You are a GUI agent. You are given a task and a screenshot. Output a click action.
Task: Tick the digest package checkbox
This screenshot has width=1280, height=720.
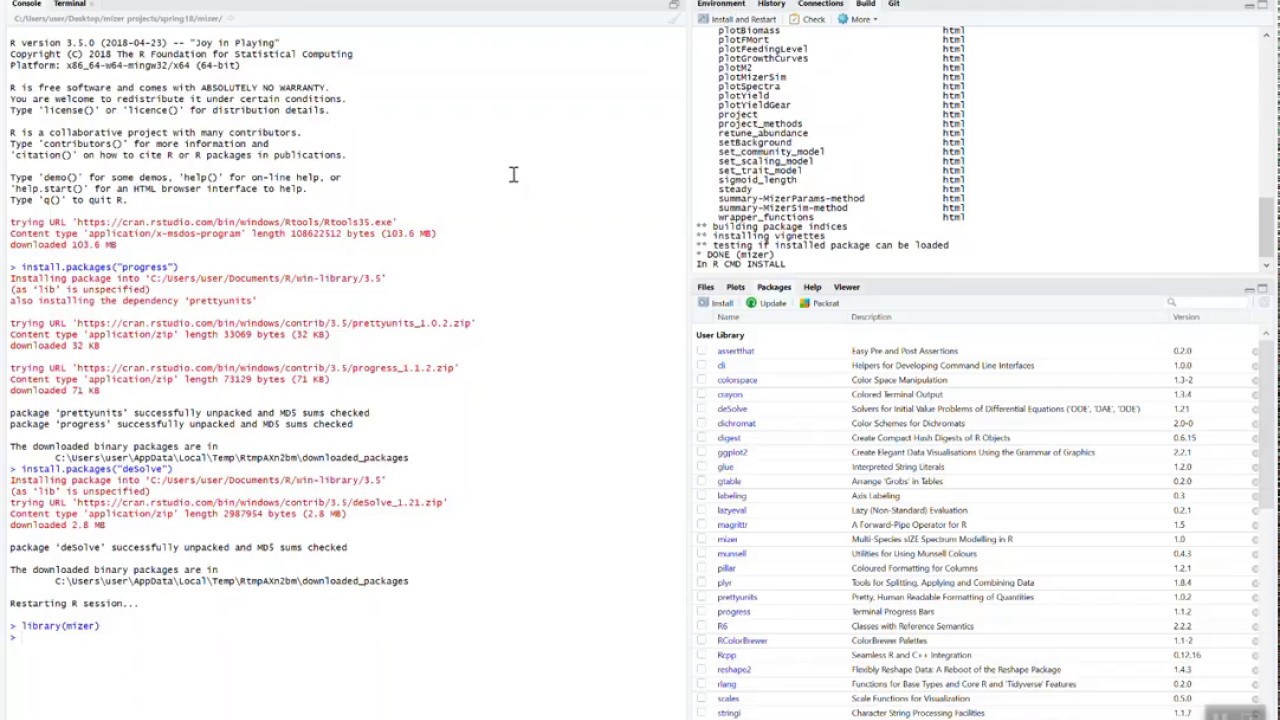point(701,438)
